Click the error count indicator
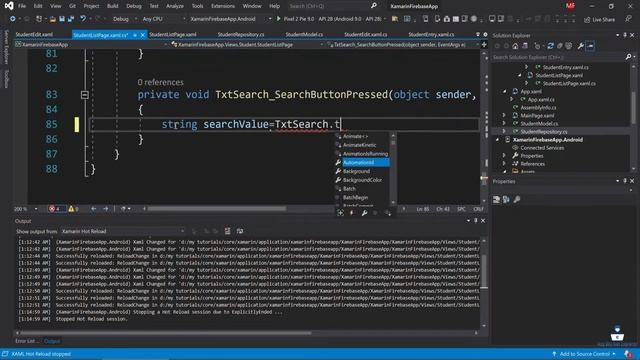This screenshot has width=640, height=360. 57,209
